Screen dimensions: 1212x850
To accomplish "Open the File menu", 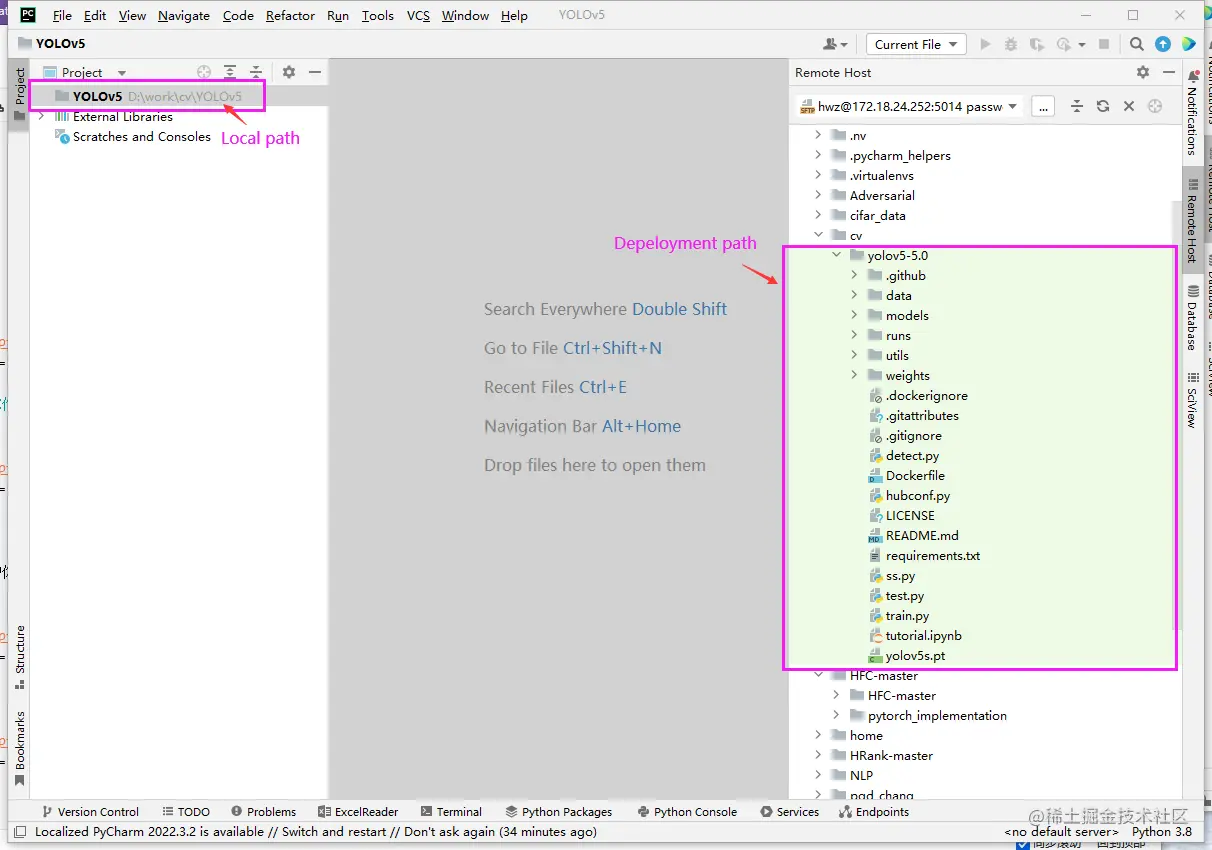I will (x=62, y=16).
